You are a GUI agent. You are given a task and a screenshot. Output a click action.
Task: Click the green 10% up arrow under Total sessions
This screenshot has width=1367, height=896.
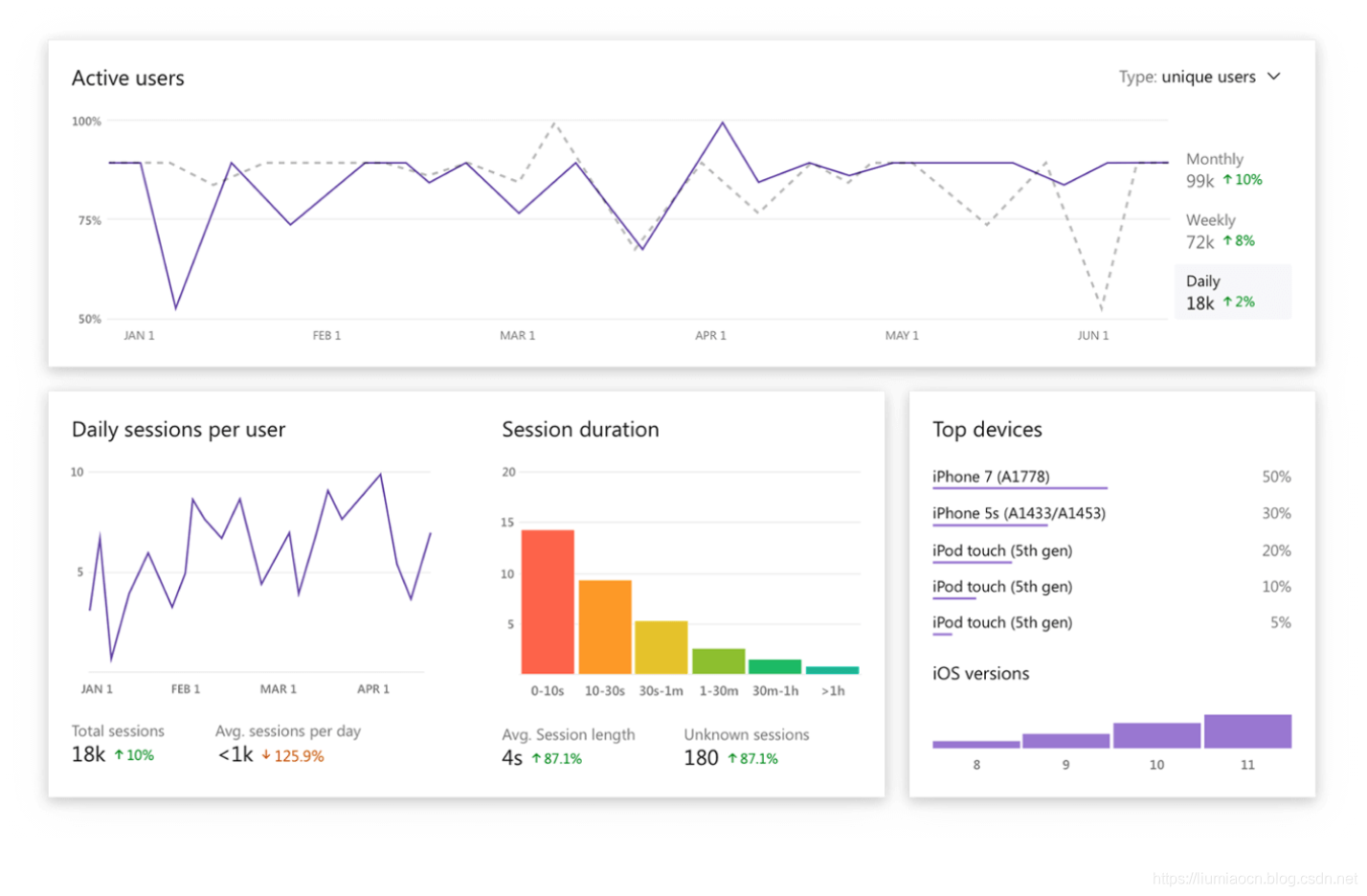click(134, 755)
